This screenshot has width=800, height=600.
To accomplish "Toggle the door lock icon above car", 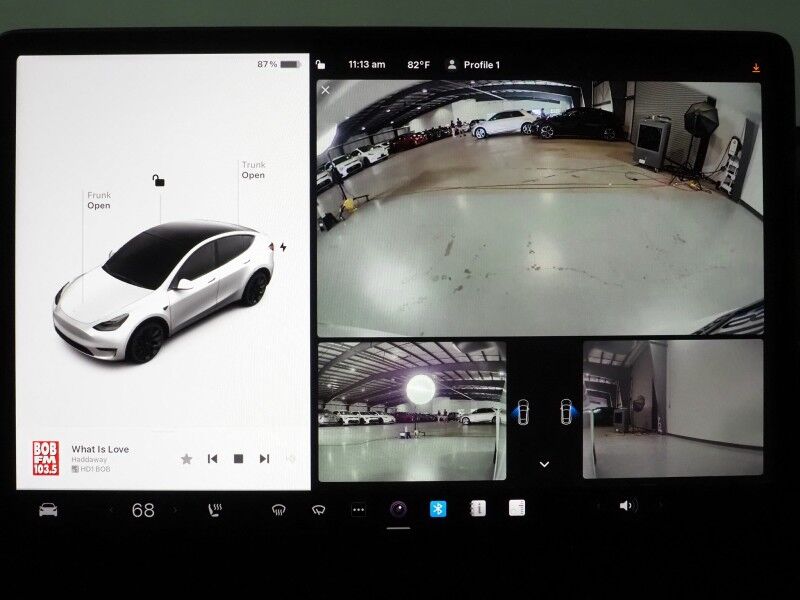I will pos(158,181).
